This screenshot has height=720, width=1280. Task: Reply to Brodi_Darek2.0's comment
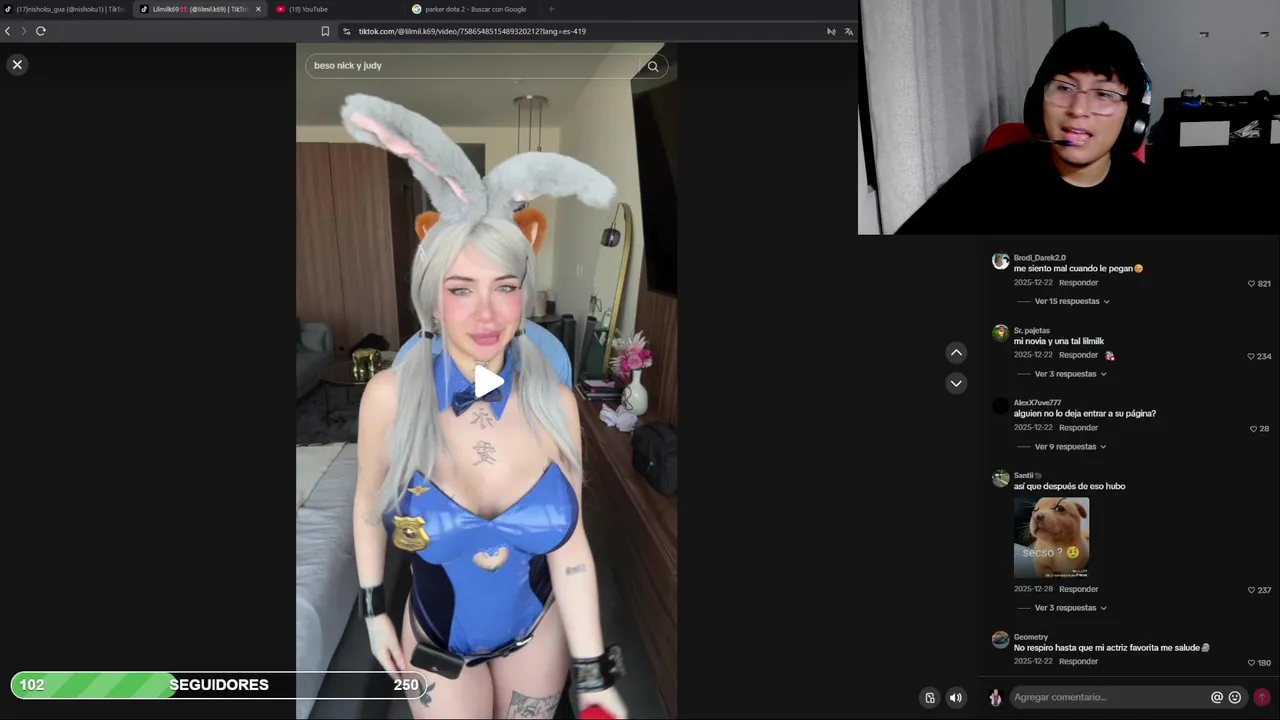click(x=1078, y=283)
